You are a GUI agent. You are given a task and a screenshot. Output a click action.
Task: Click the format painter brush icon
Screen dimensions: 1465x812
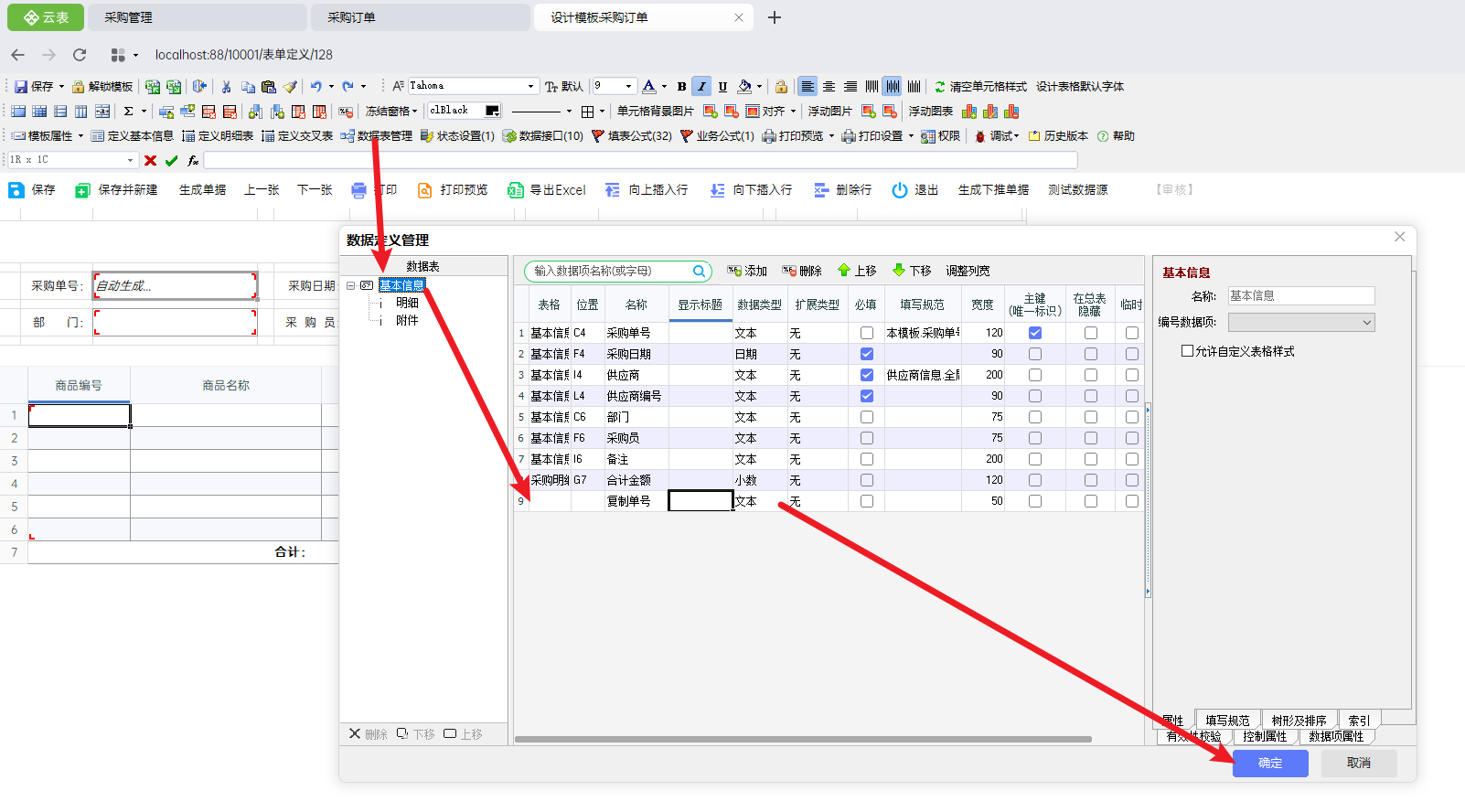tap(290, 86)
